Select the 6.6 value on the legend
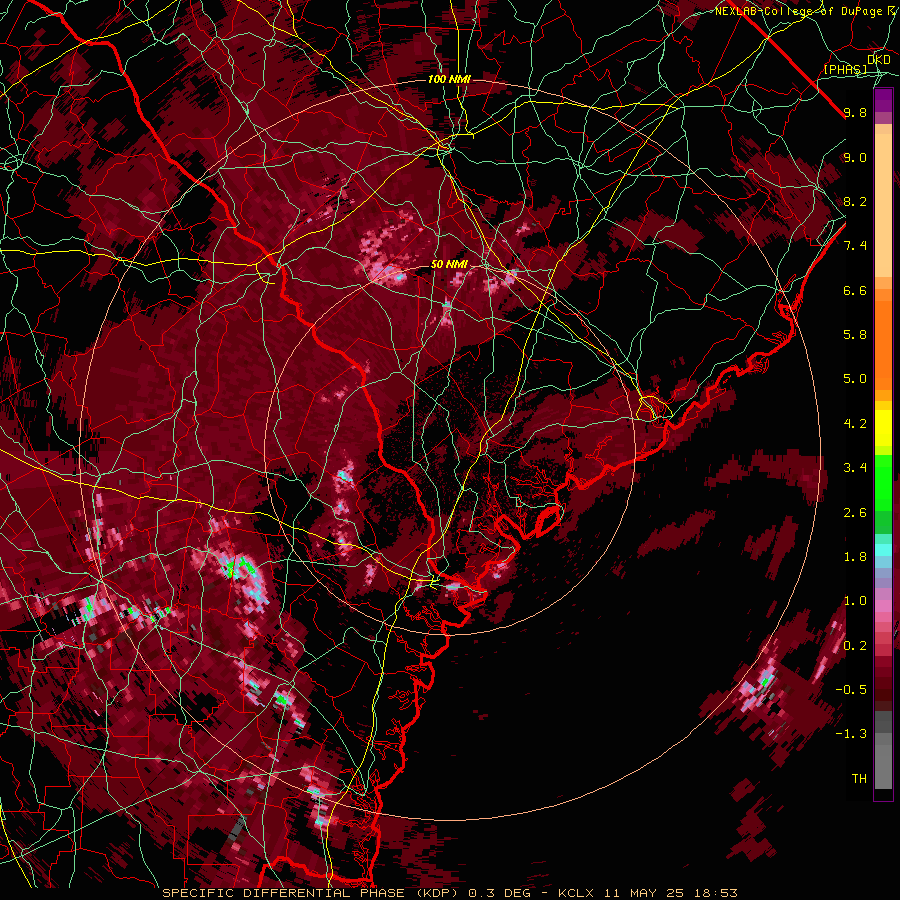This screenshot has height=900, width=900. 855,290
